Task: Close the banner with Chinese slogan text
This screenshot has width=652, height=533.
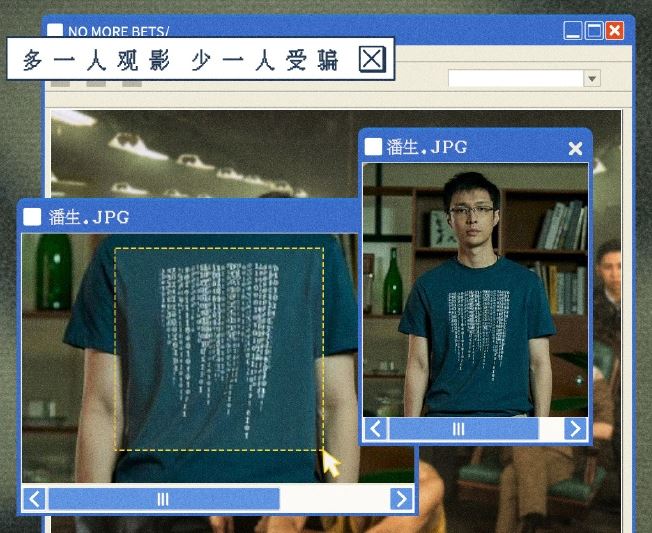Action: [372, 59]
